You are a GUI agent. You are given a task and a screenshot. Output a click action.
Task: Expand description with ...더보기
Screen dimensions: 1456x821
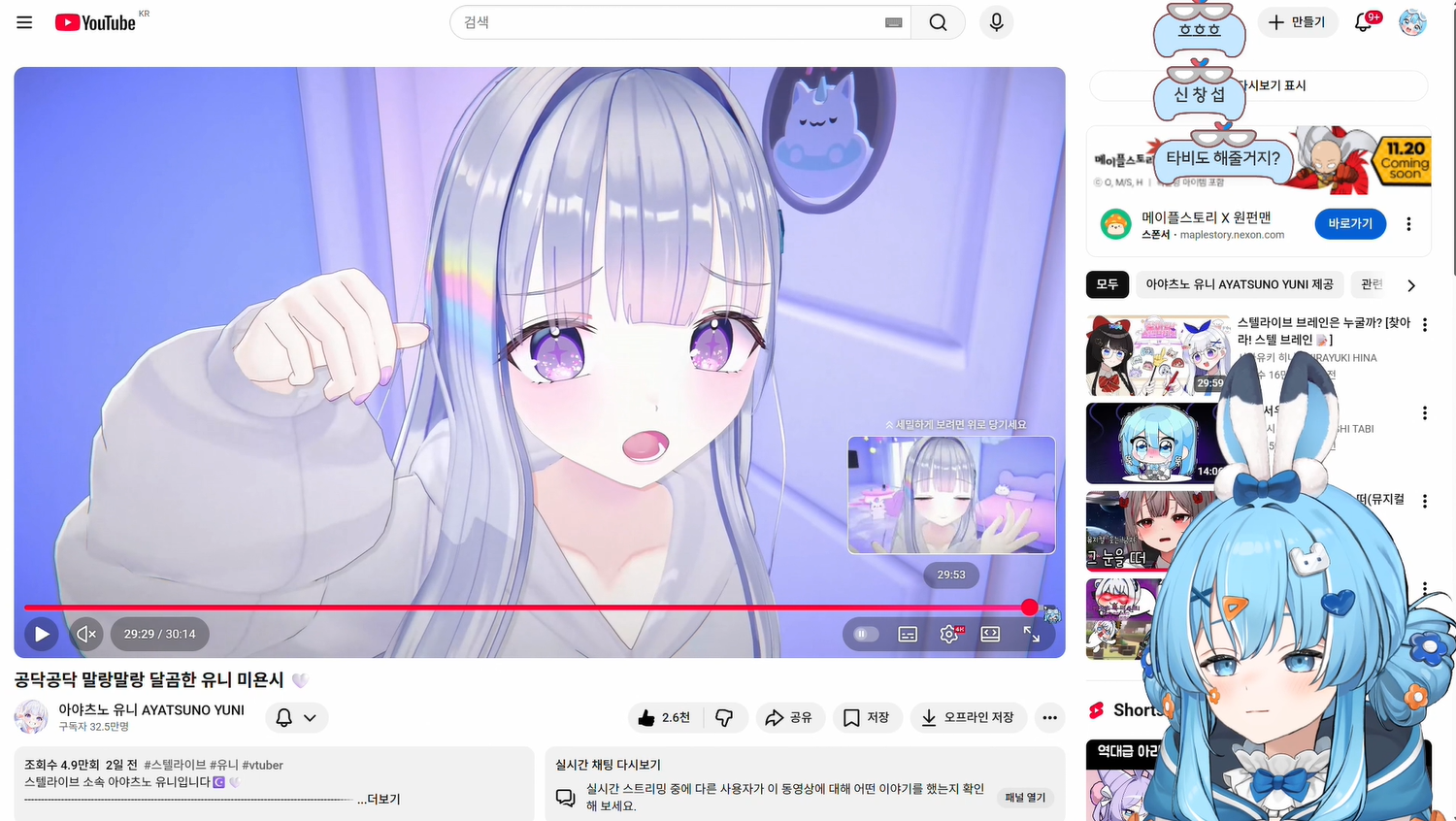click(x=379, y=799)
